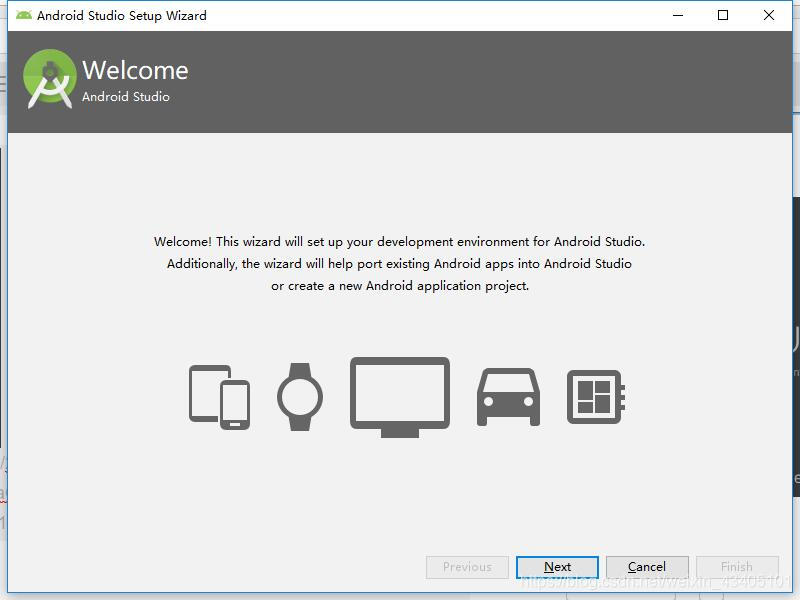This screenshot has height=600, width=800.
Task: Click the 'Additionally, the wizard will help port' line
Action: click(399, 264)
